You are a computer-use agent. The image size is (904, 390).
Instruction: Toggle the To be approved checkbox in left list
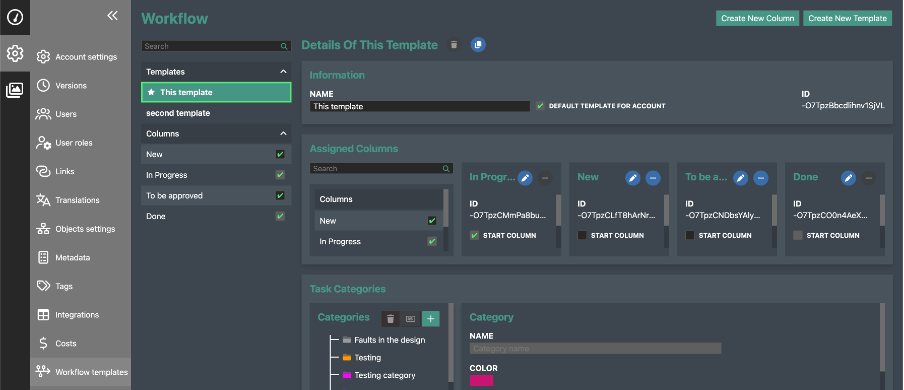click(x=280, y=196)
